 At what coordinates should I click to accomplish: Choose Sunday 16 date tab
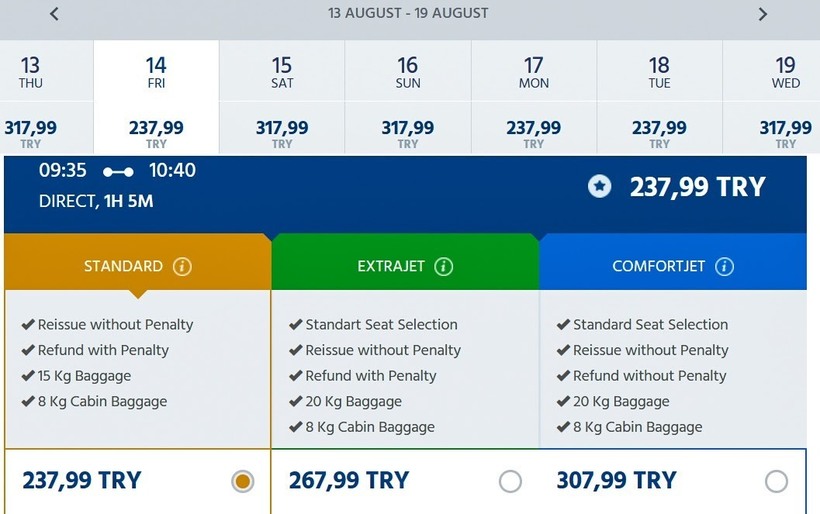point(408,98)
